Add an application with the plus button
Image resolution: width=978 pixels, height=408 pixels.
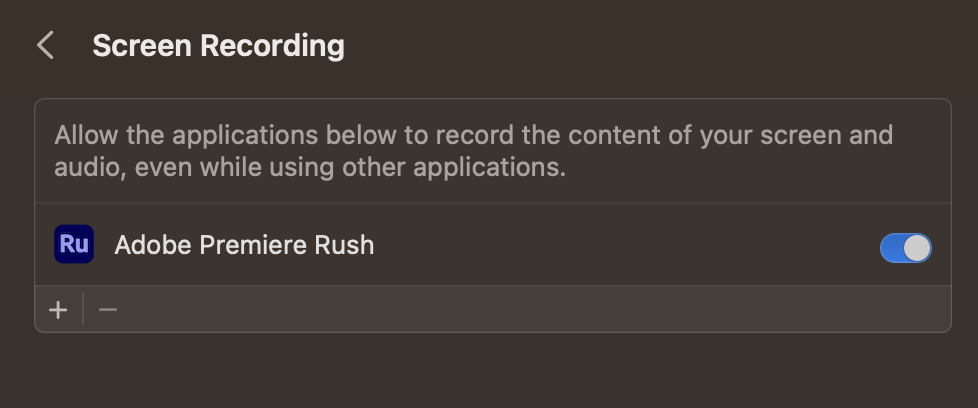[x=58, y=309]
